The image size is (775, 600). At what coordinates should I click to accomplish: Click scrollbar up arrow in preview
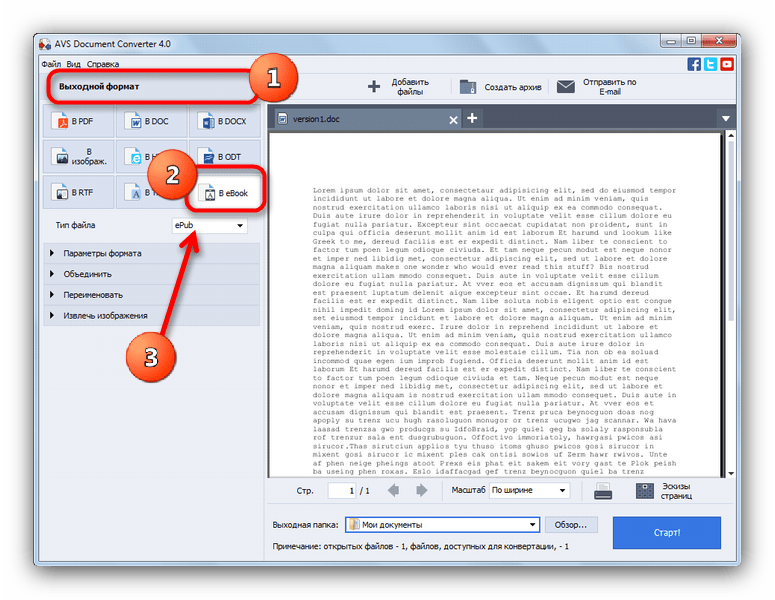coord(731,135)
